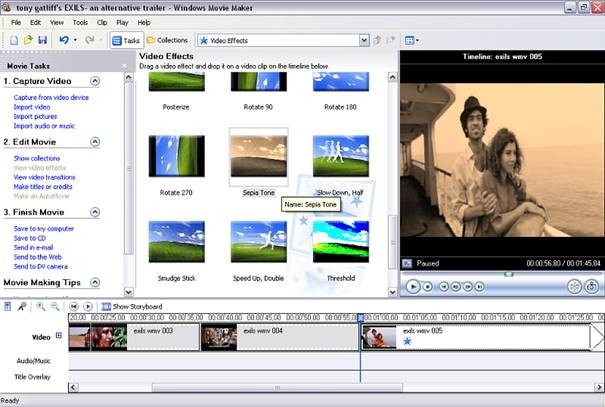Click Make titles or credits link
605x407 pixels.
pos(43,187)
